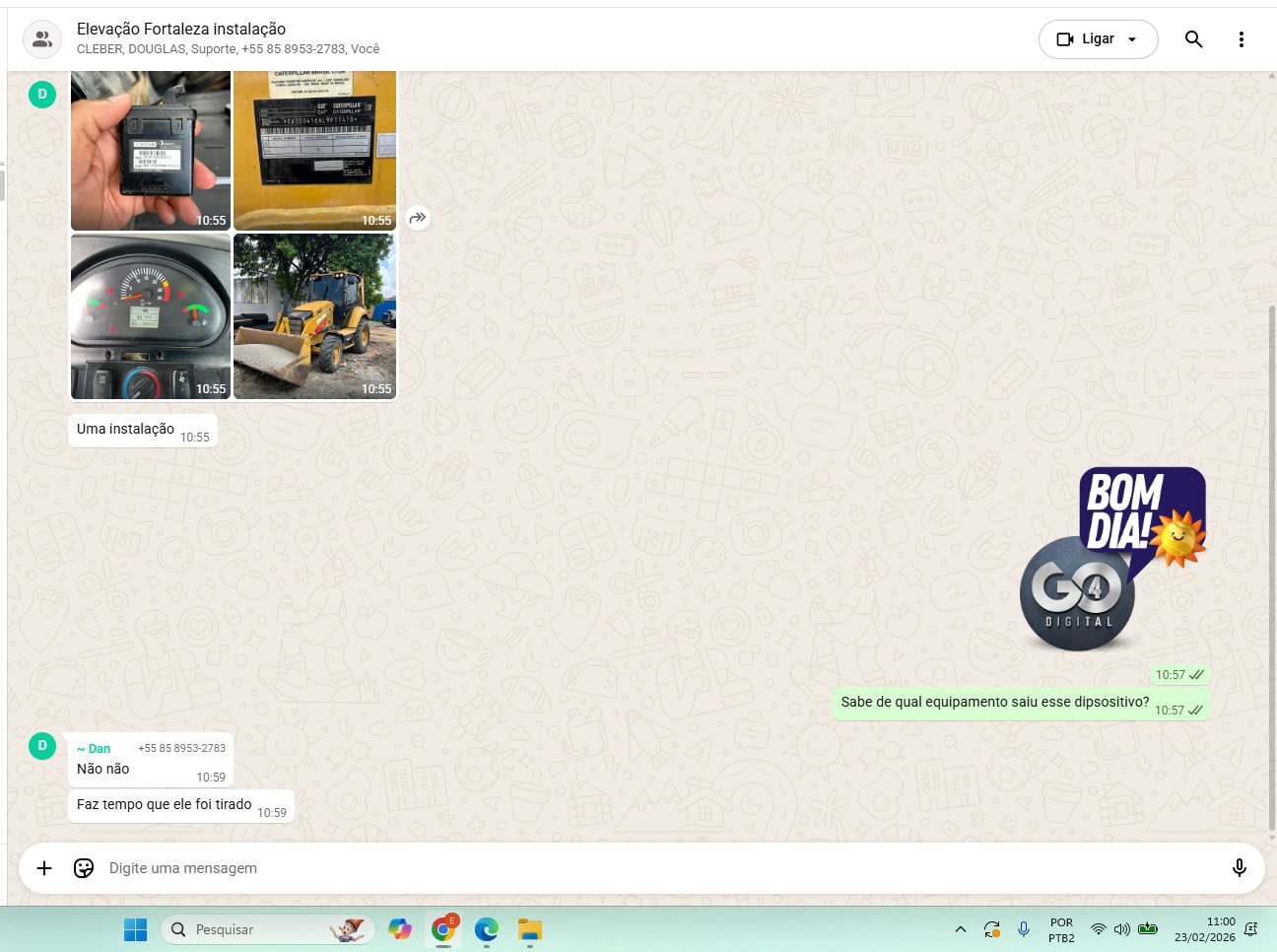Open group info via Elevação Fortaleza instalação title
This screenshot has width=1277, height=952.
click(x=181, y=30)
